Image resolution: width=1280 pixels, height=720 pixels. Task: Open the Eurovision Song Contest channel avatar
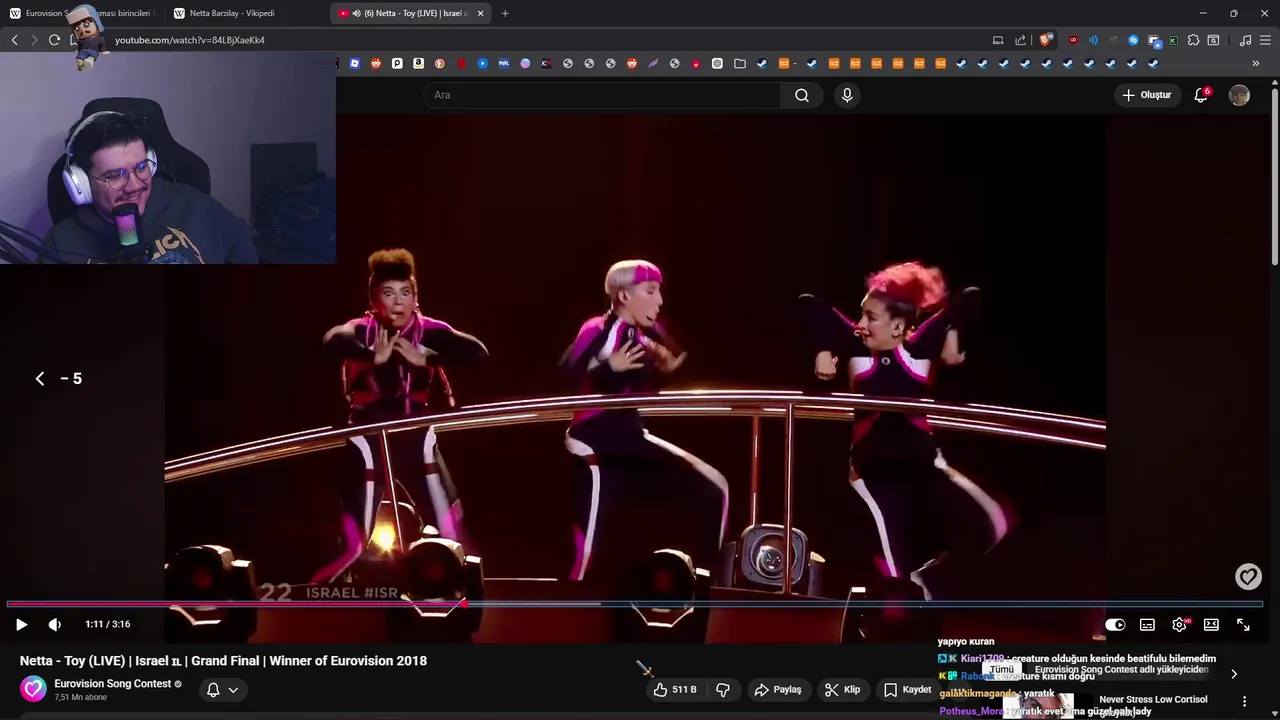click(33, 689)
